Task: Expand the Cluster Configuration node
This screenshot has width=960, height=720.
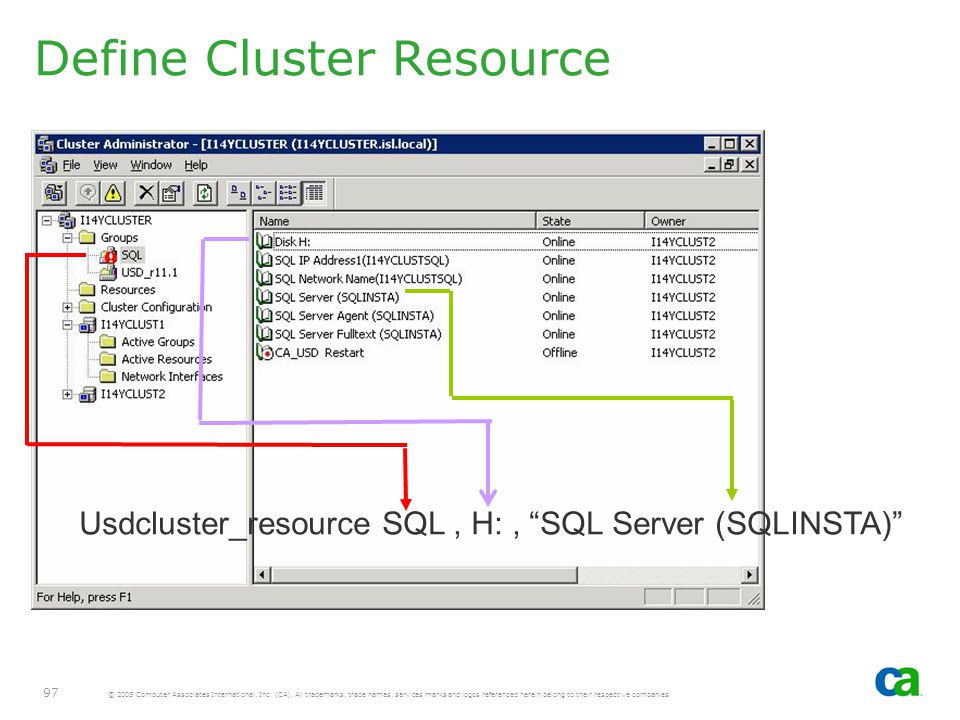Action: point(67,307)
